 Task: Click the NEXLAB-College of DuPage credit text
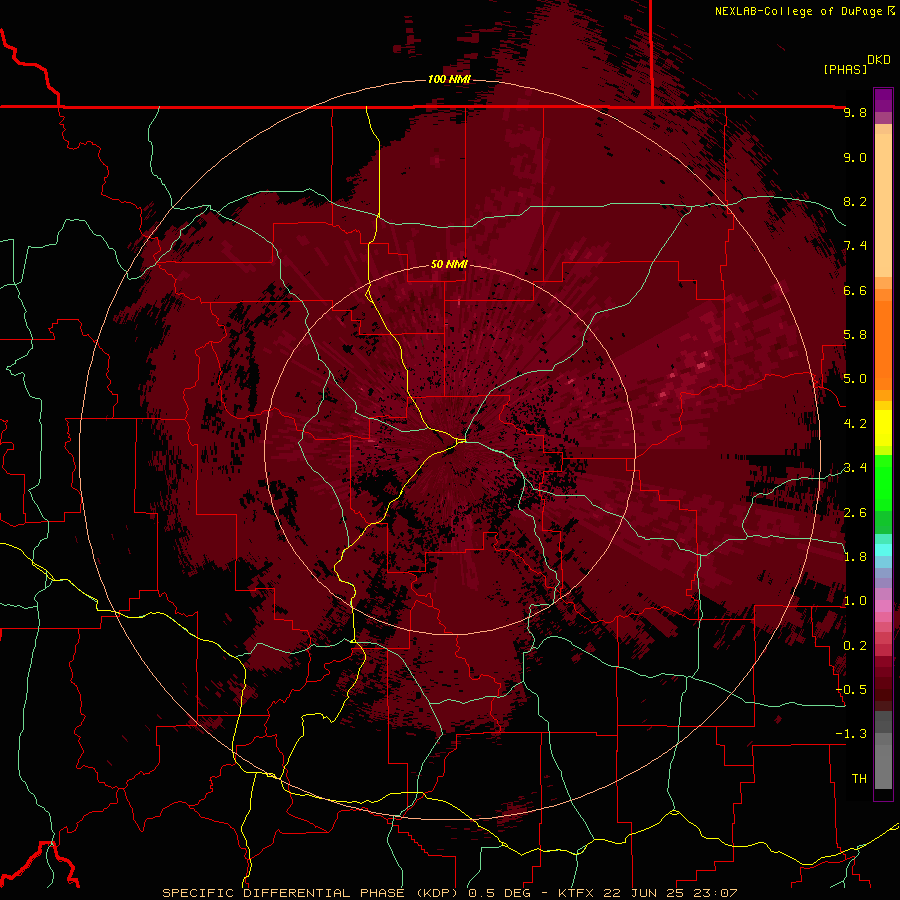click(x=798, y=11)
